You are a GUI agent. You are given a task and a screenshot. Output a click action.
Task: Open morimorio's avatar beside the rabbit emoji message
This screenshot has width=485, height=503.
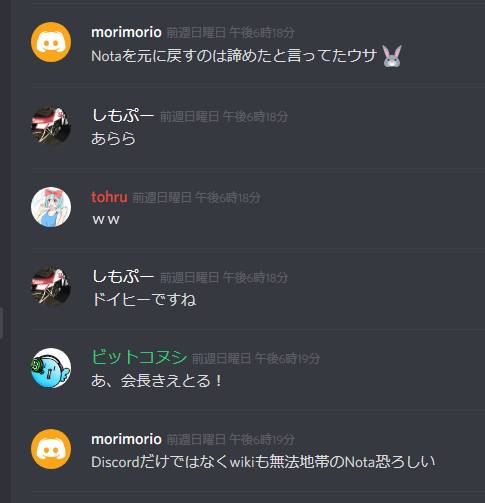[51, 42]
